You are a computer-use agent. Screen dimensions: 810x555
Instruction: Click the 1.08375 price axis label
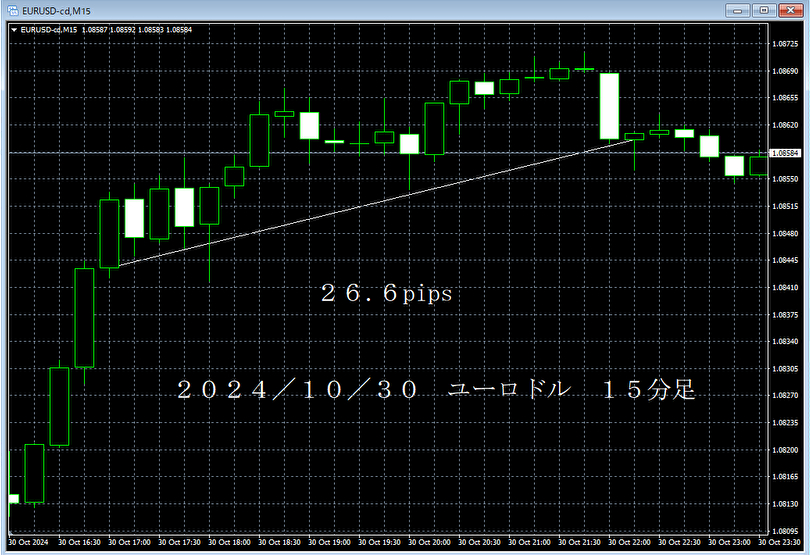(x=785, y=315)
